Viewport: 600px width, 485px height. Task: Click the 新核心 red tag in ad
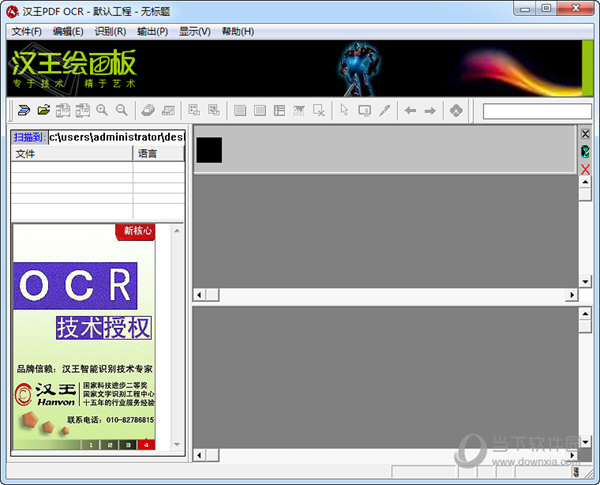pyautogui.click(x=135, y=232)
